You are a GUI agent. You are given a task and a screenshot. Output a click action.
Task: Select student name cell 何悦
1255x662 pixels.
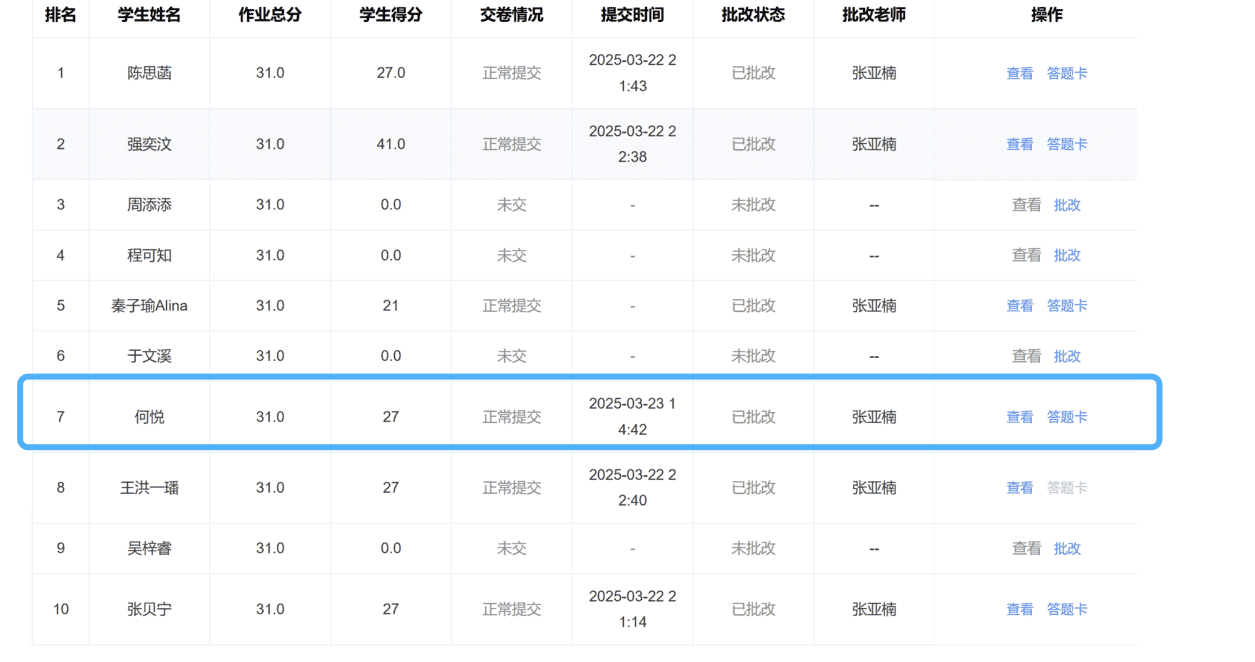149,418
